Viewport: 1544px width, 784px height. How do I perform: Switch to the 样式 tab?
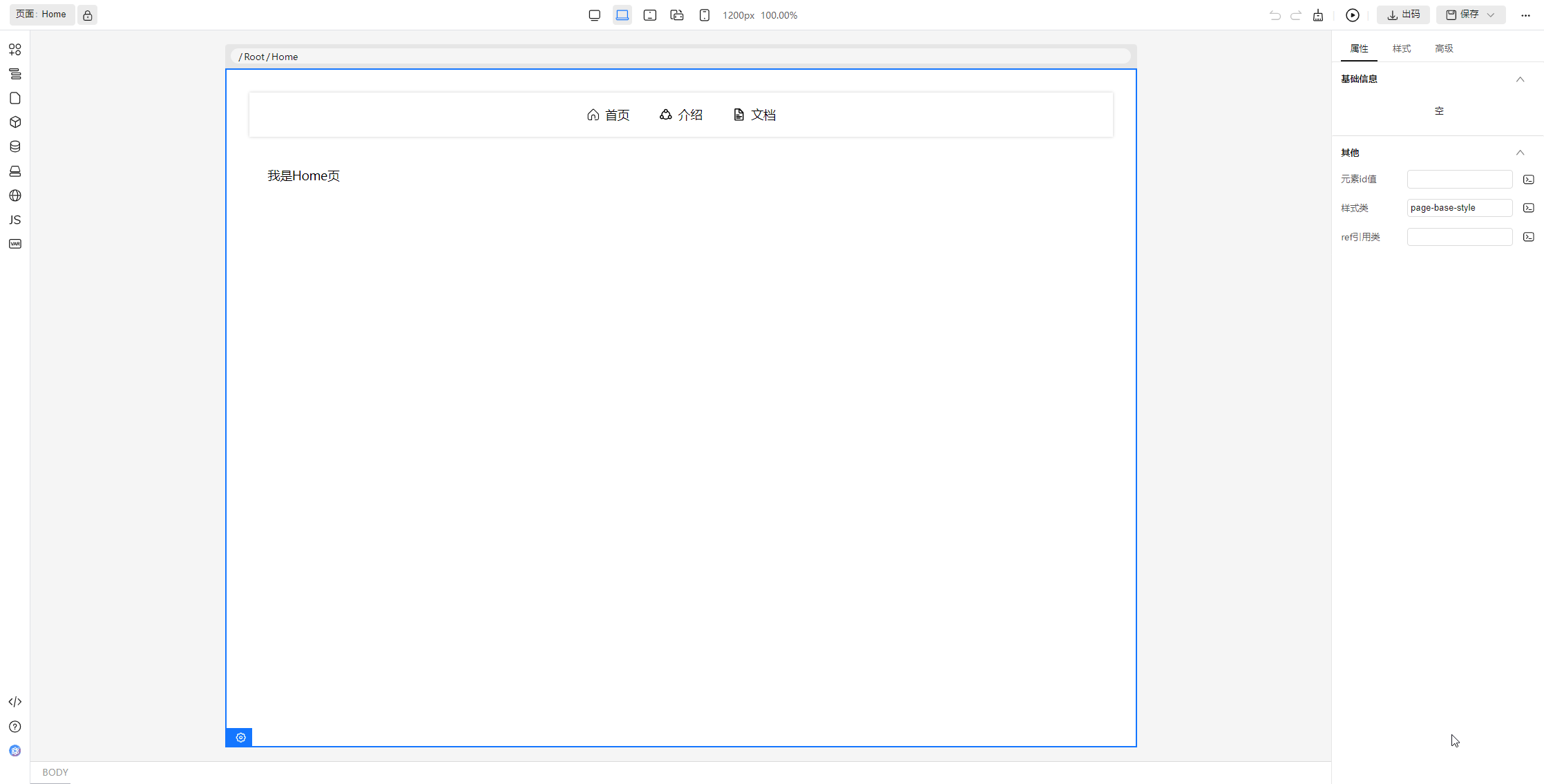click(x=1401, y=48)
